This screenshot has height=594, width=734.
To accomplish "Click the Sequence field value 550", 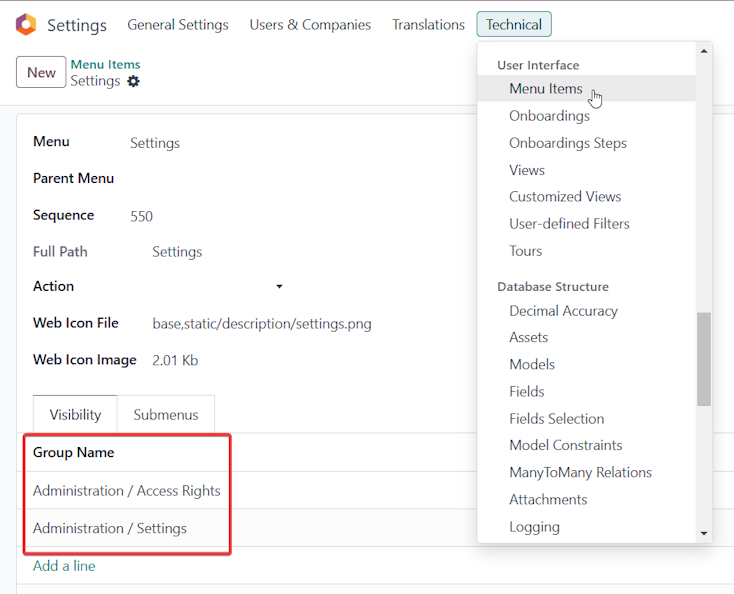I will [141, 216].
